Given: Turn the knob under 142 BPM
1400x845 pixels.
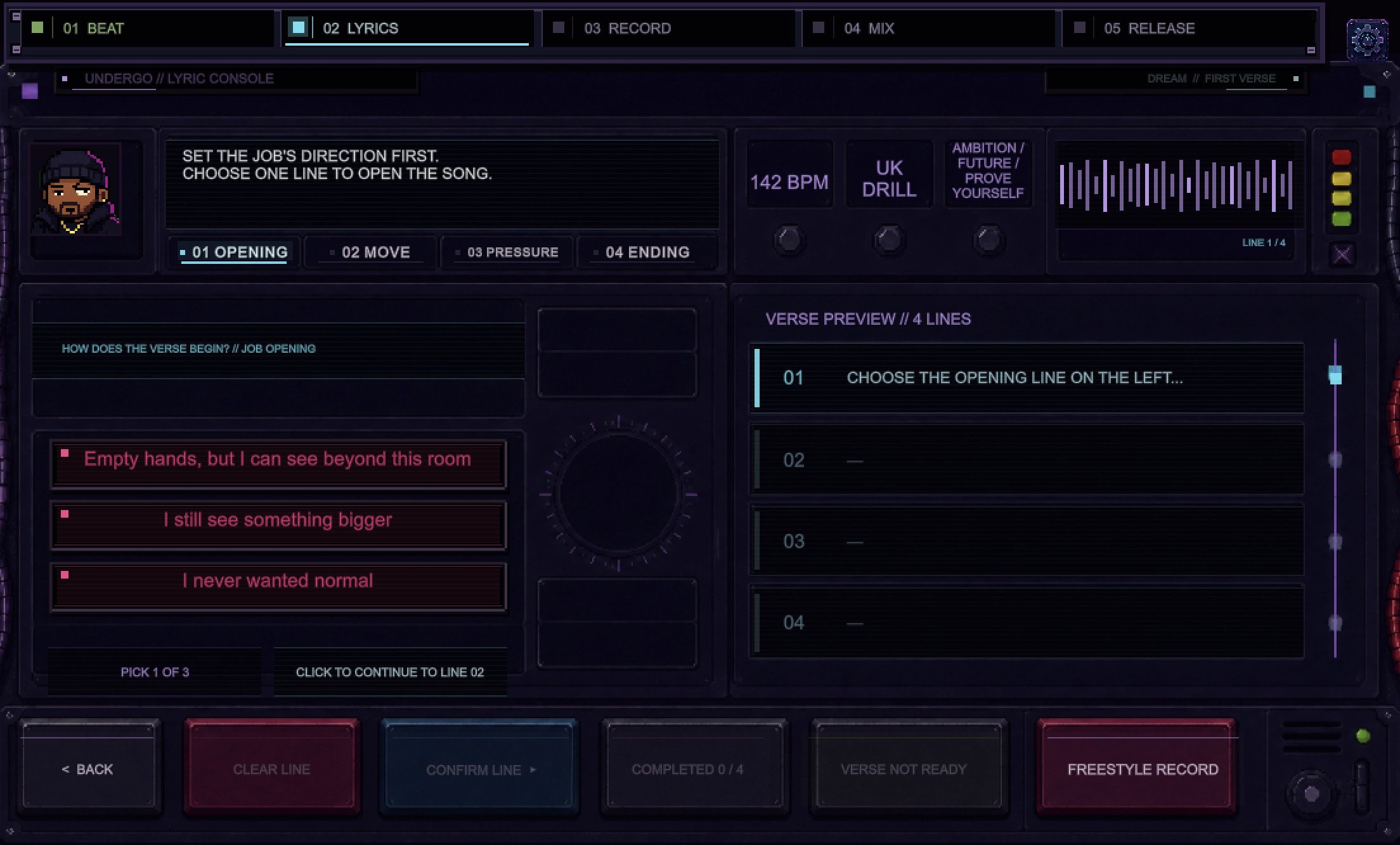Looking at the screenshot, I should 789,239.
